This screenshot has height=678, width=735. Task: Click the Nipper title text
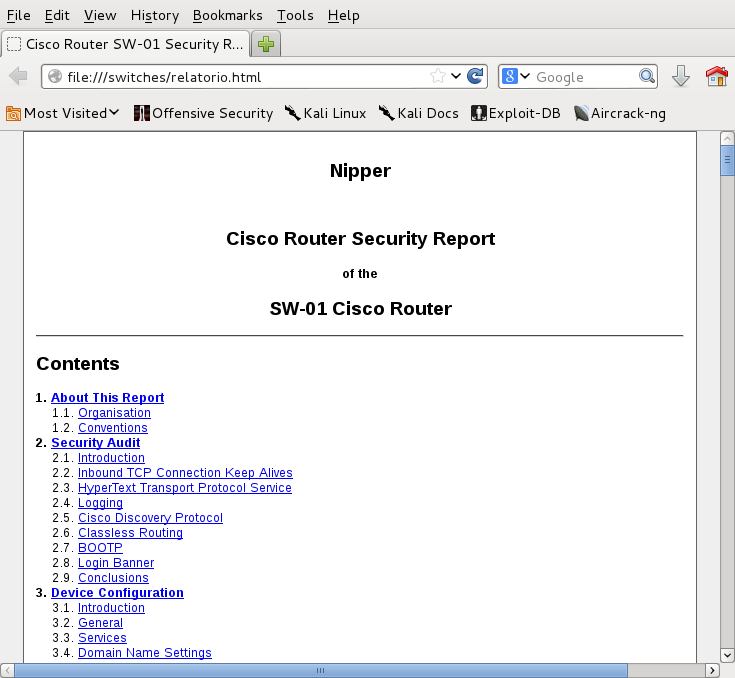point(360,171)
